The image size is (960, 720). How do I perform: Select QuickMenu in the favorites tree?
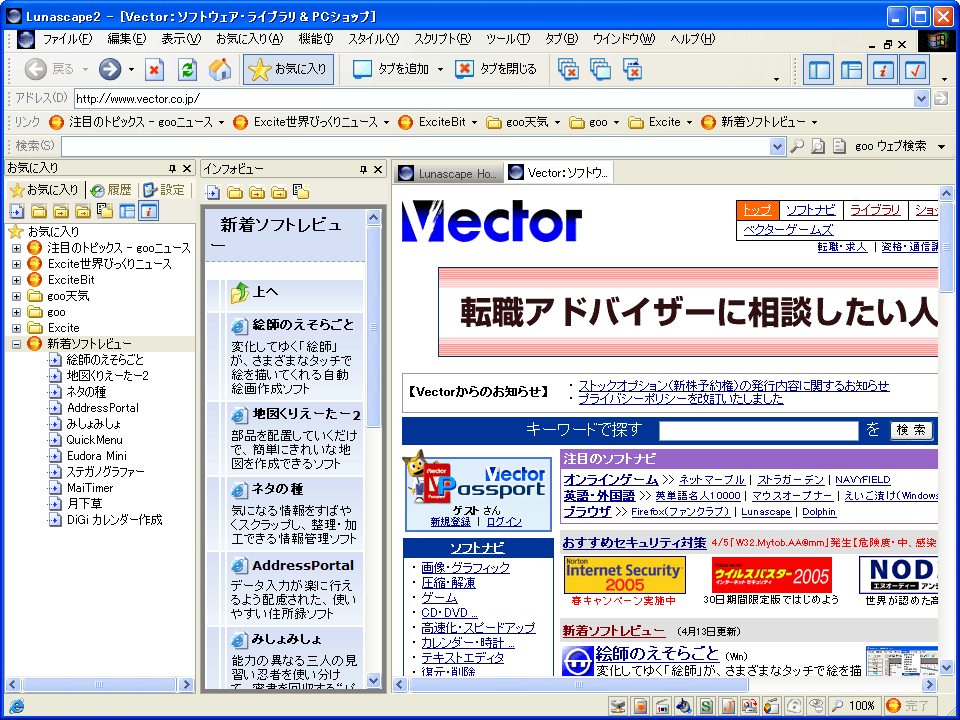tap(94, 440)
